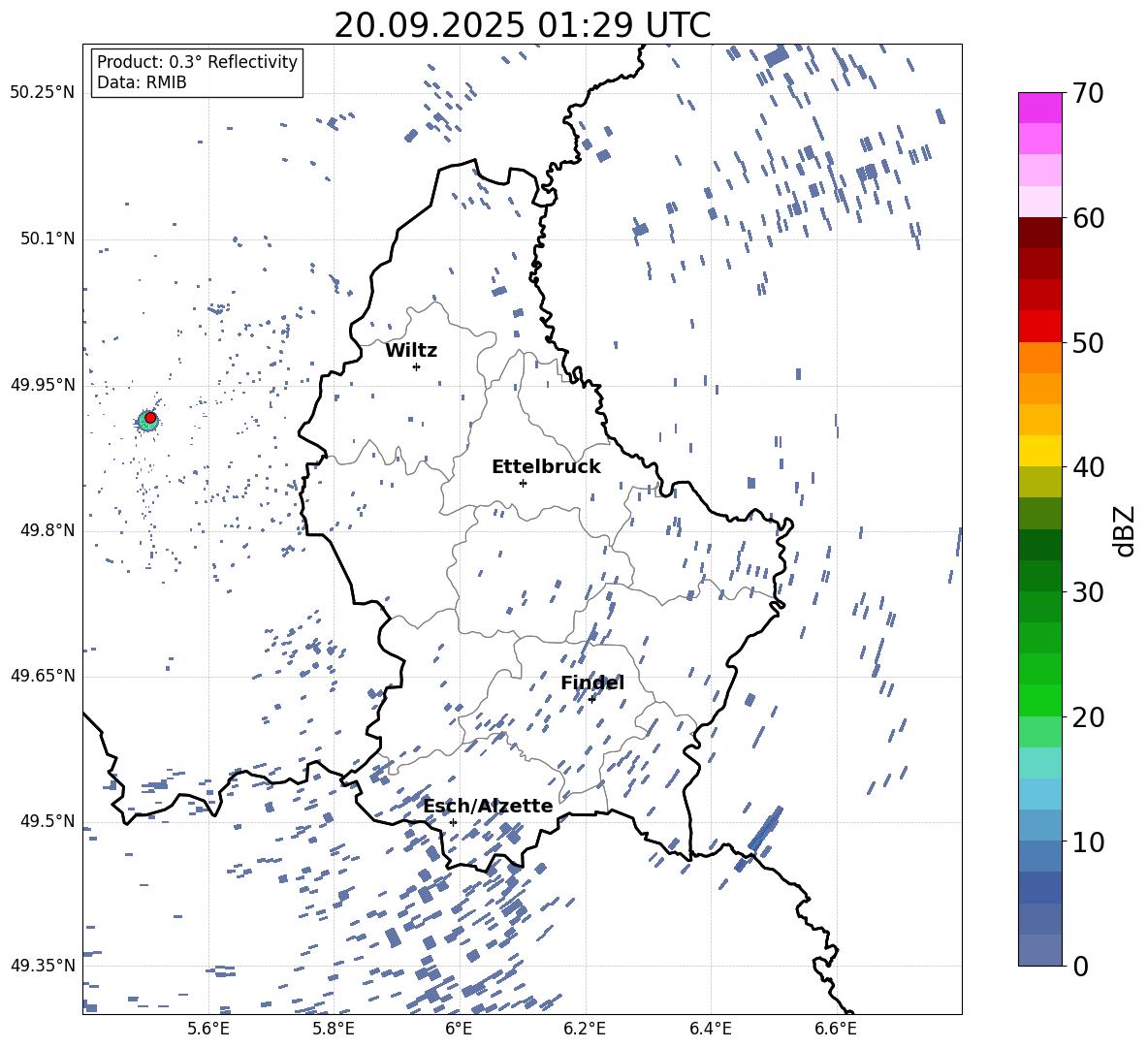Image resolution: width=1148 pixels, height=1048 pixels.
Task: Click the red radar site marker dot
Action: pos(150,418)
